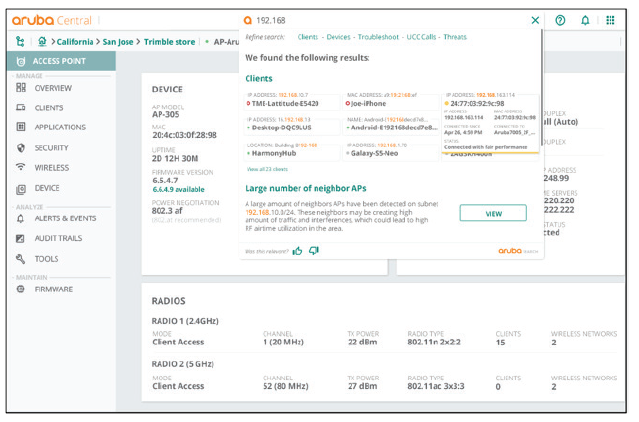
Task: Click the Clients laptop icon
Action: tap(21, 108)
